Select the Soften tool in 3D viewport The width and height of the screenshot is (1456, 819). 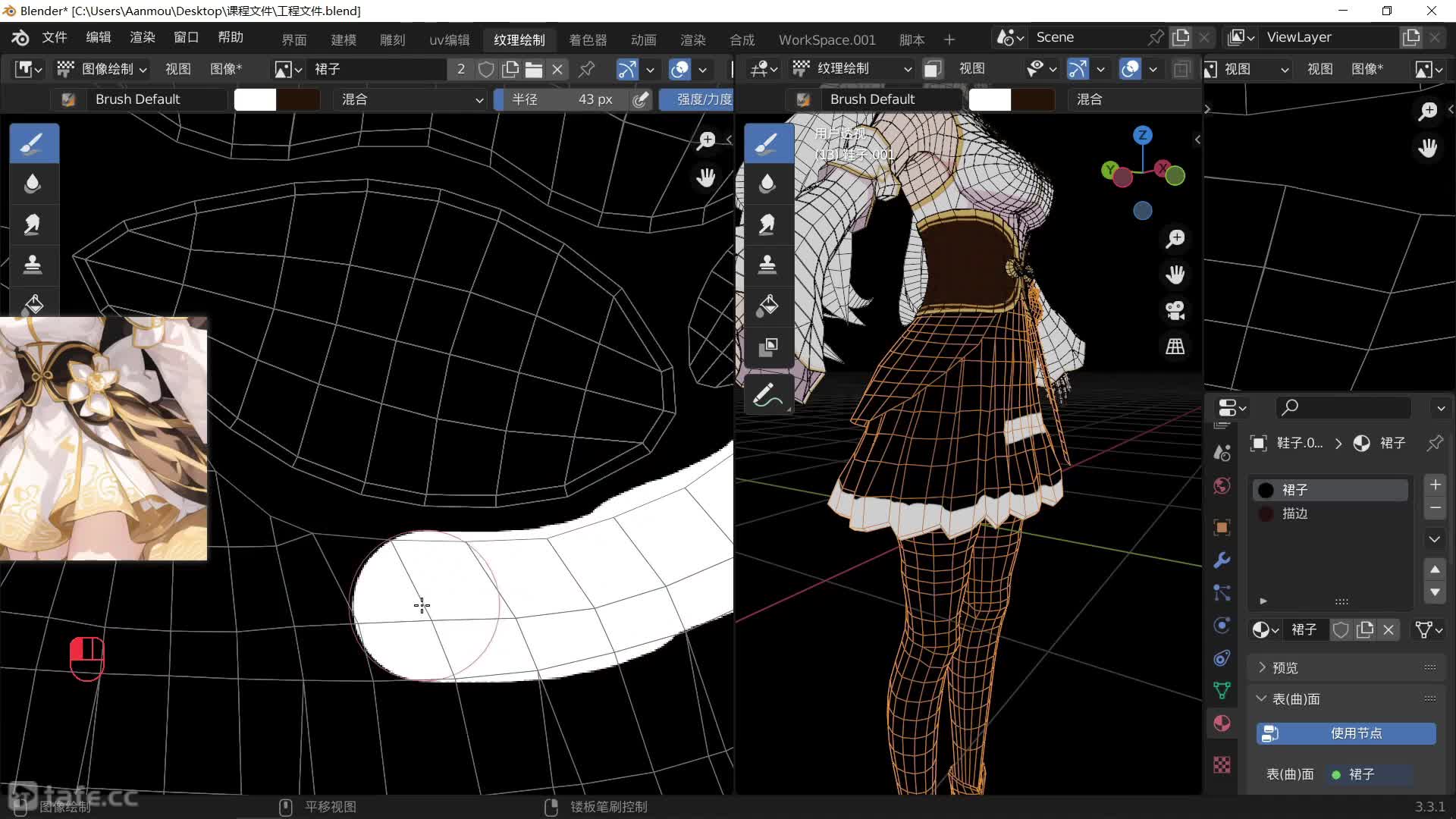point(768,184)
